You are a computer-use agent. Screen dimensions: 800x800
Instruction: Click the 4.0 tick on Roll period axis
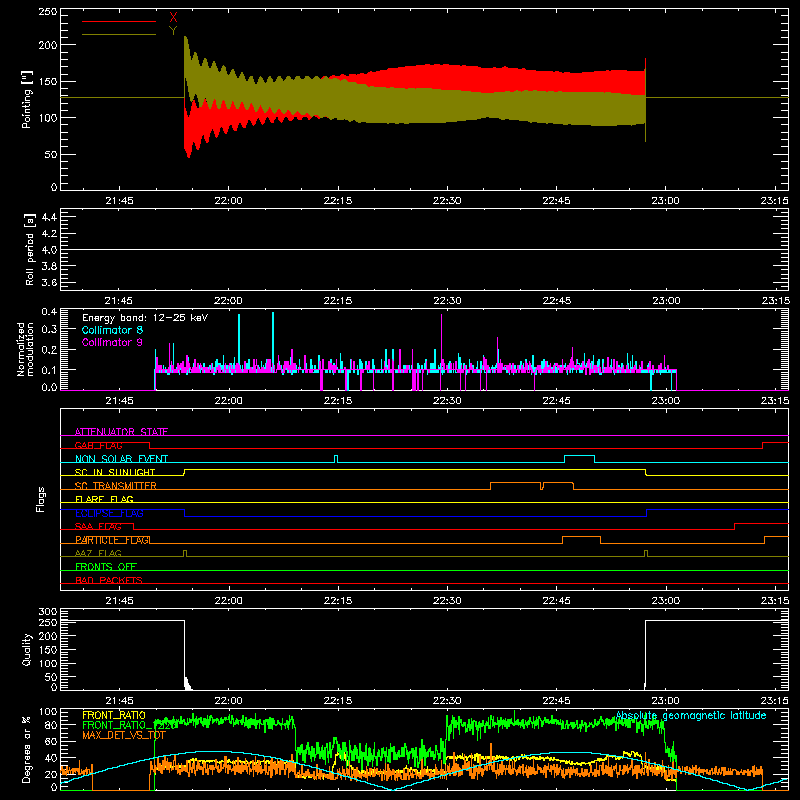click(49, 250)
